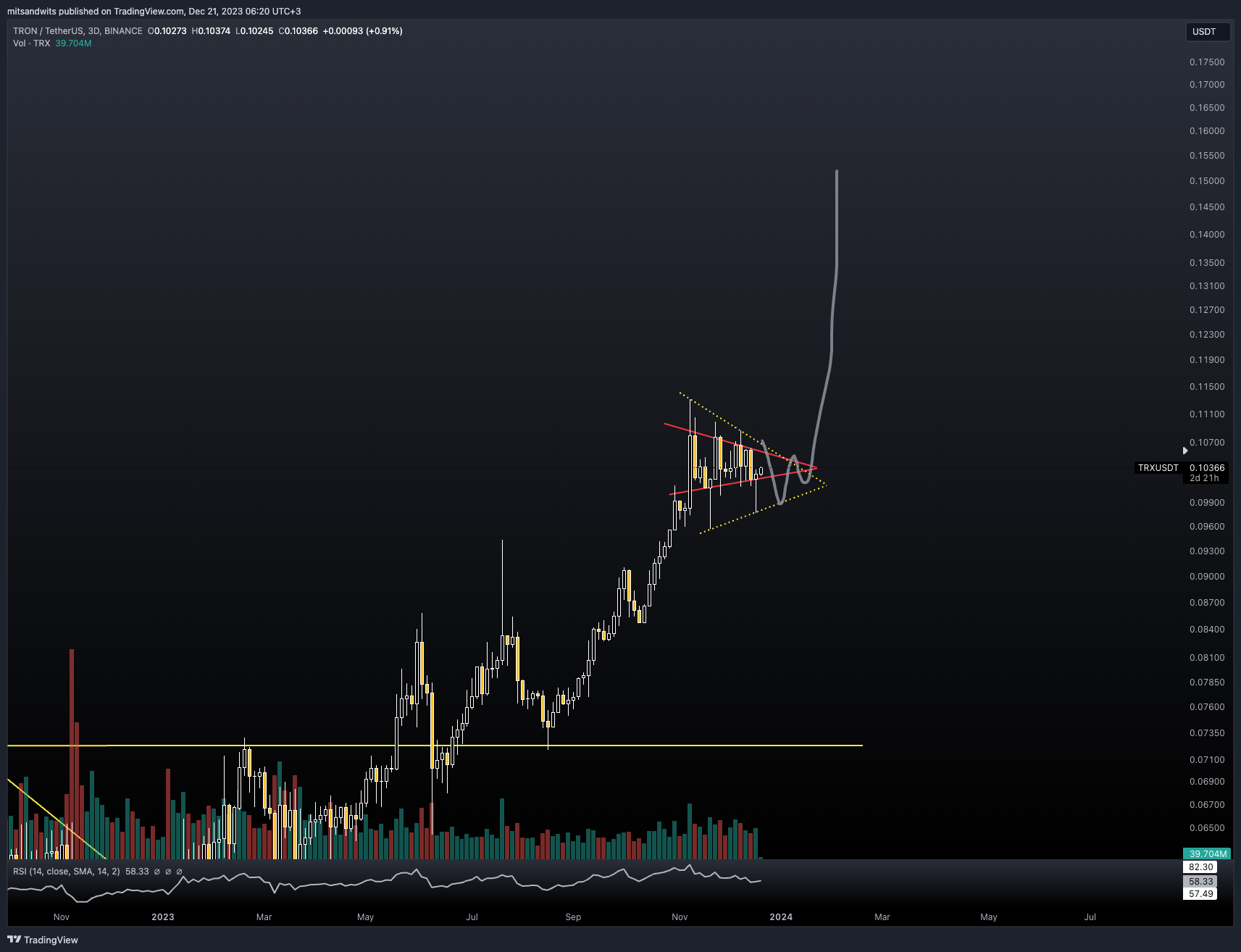
Task: Click the green volume tag 39.704M on axis
Action: pos(1208,853)
